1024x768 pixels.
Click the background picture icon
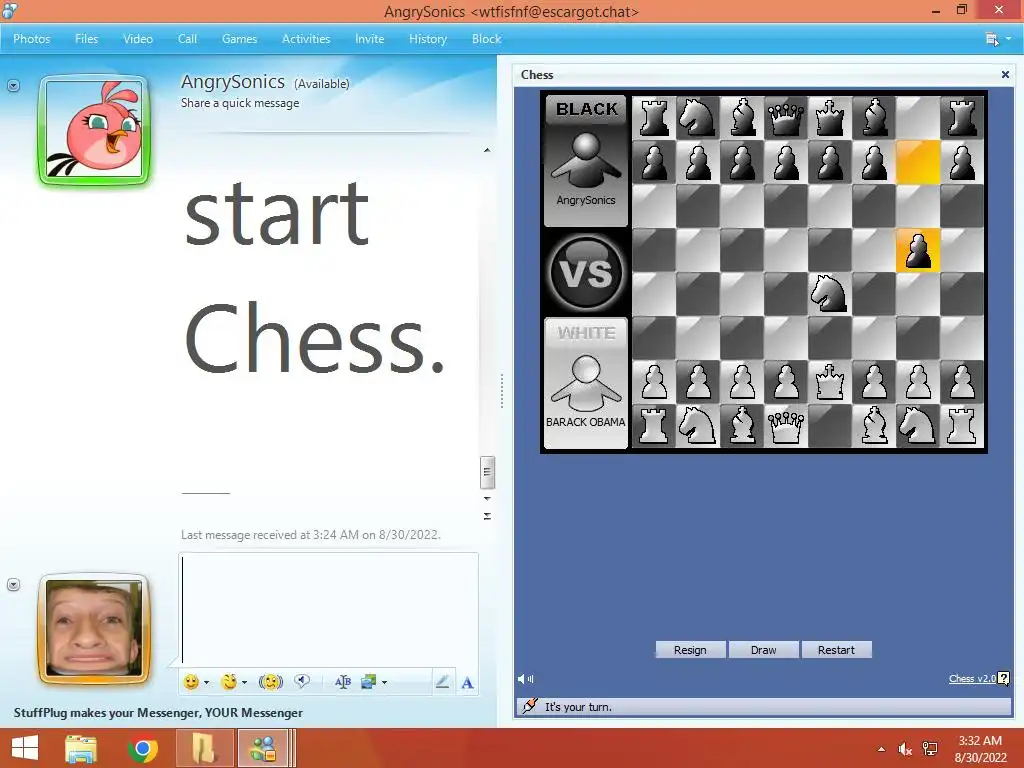pos(368,682)
